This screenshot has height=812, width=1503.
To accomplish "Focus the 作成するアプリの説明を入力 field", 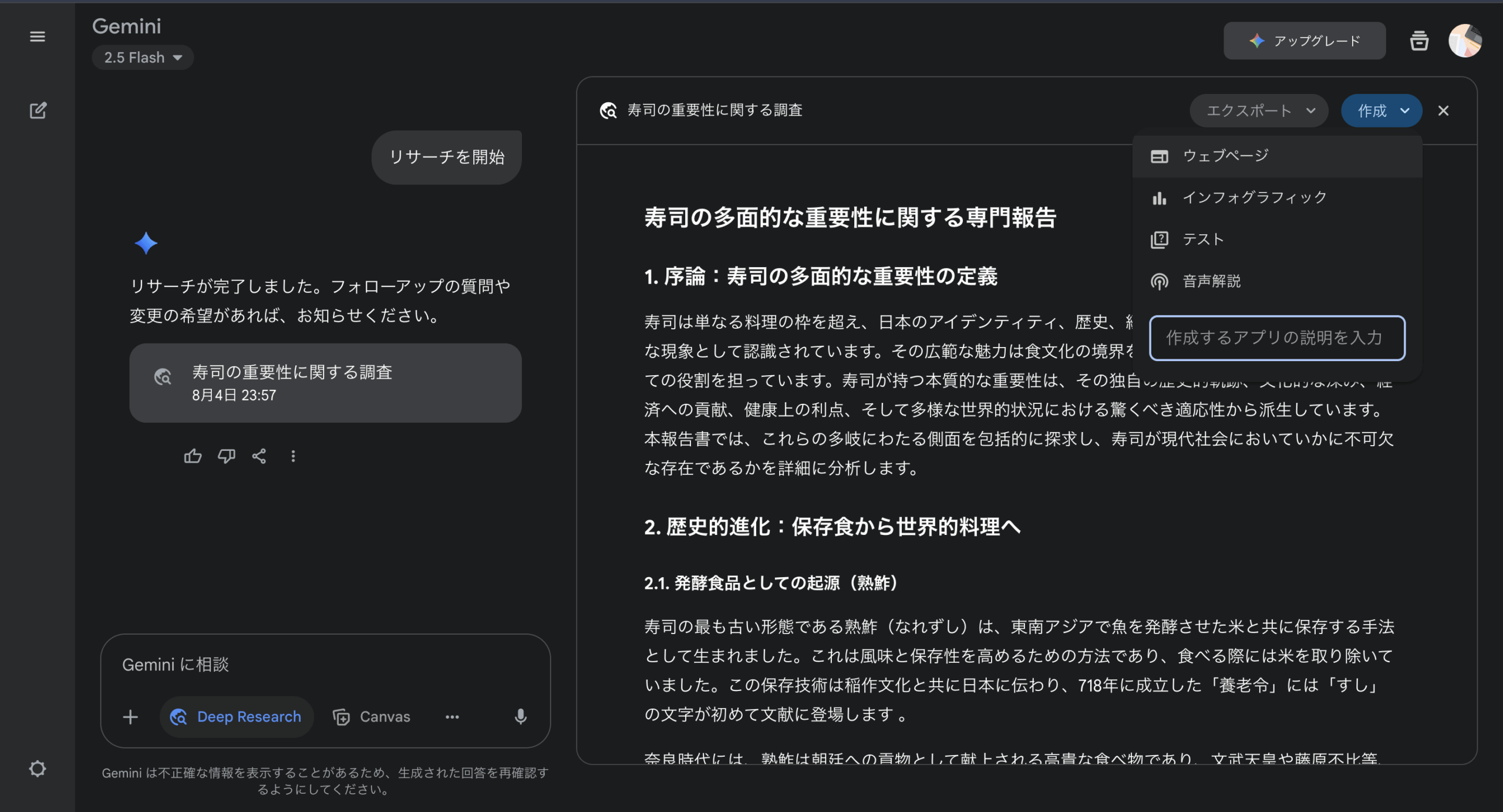I will pos(1277,338).
